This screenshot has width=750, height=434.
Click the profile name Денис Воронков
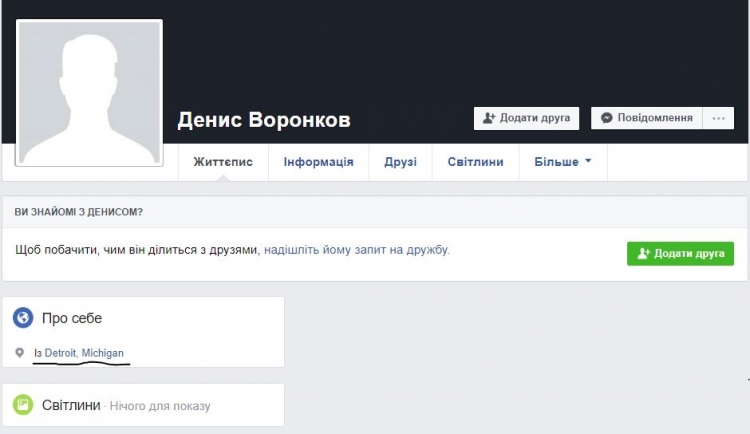[x=264, y=121]
